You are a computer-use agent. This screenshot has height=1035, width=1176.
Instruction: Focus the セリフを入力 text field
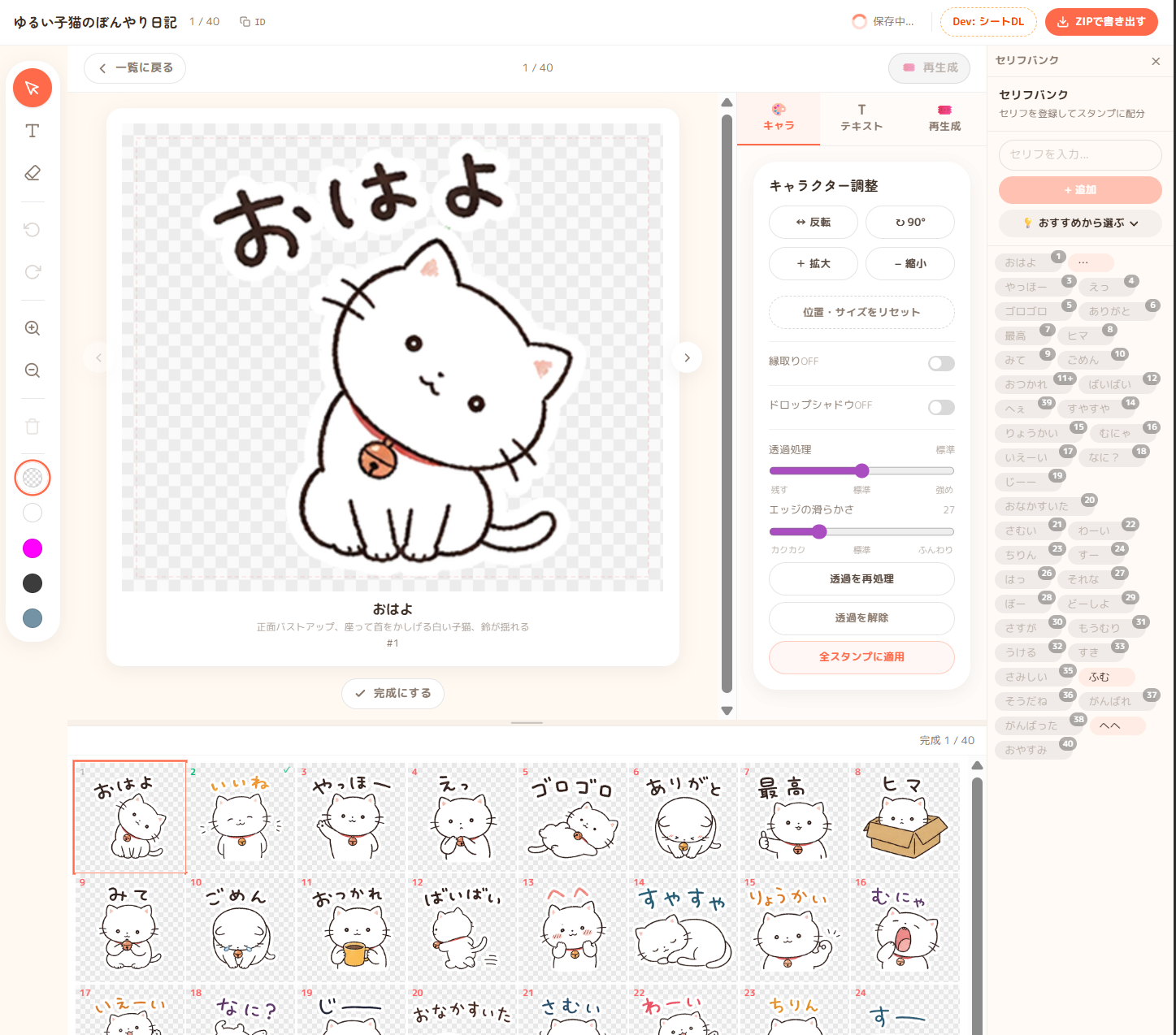click(x=1080, y=154)
